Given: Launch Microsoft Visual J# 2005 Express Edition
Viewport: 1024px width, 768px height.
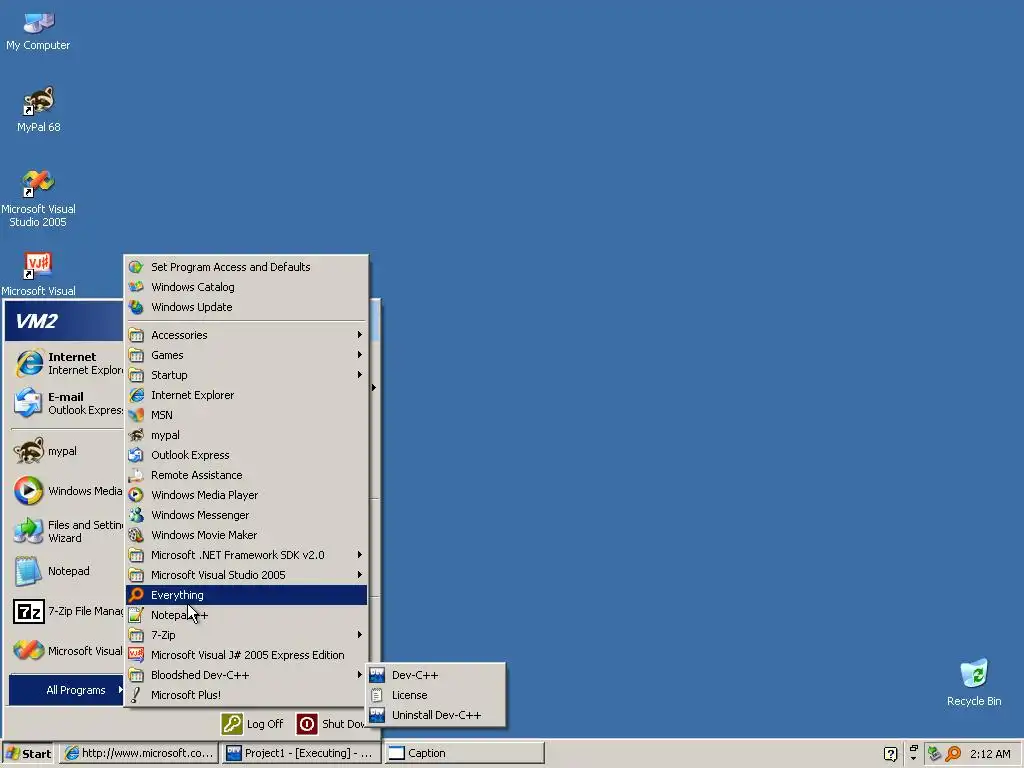Looking at the screenshot, I should [246, 655].
